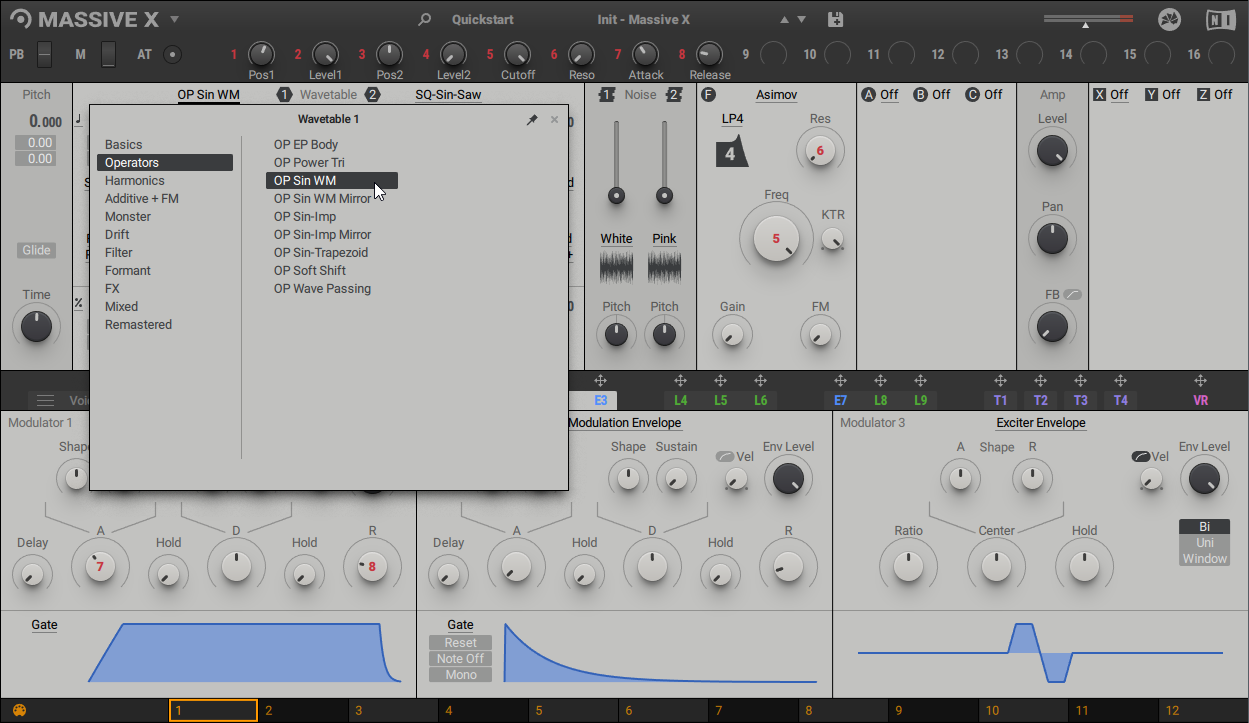Click the Noise 2 slot icon

coord(674,95)
